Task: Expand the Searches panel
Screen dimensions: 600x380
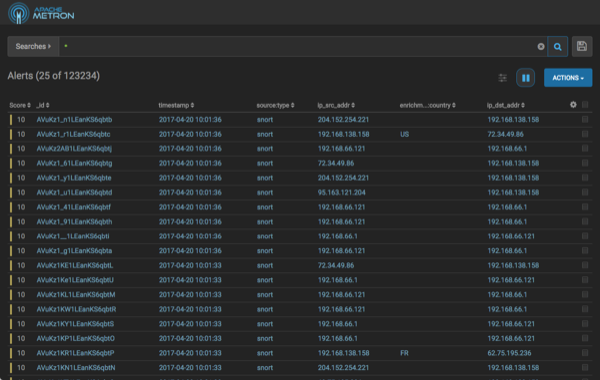Action: [33, 46]
